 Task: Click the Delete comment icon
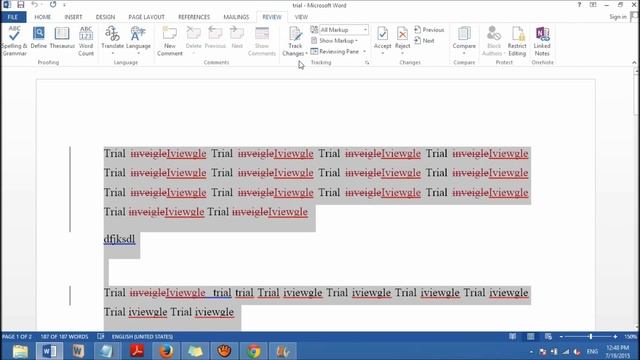[x=193, y=33]
